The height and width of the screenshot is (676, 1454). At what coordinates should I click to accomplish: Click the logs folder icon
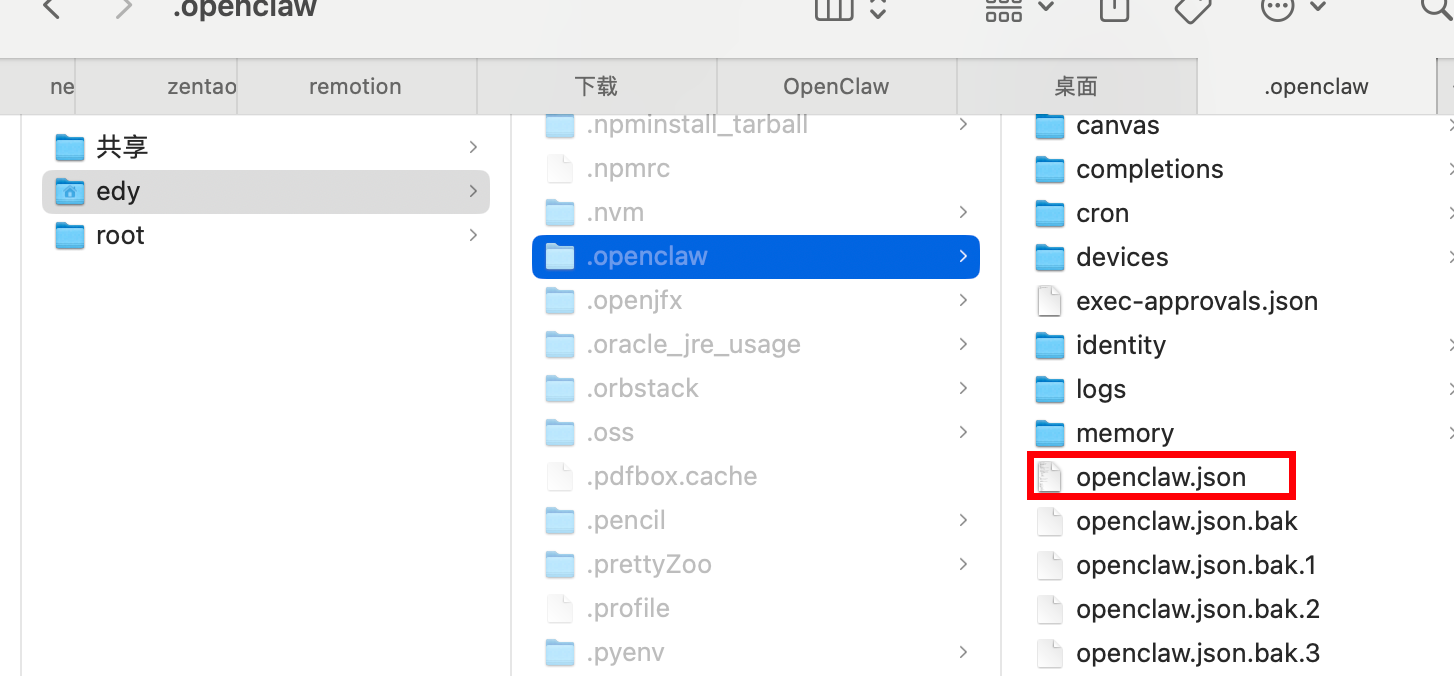coord(1050,389)
